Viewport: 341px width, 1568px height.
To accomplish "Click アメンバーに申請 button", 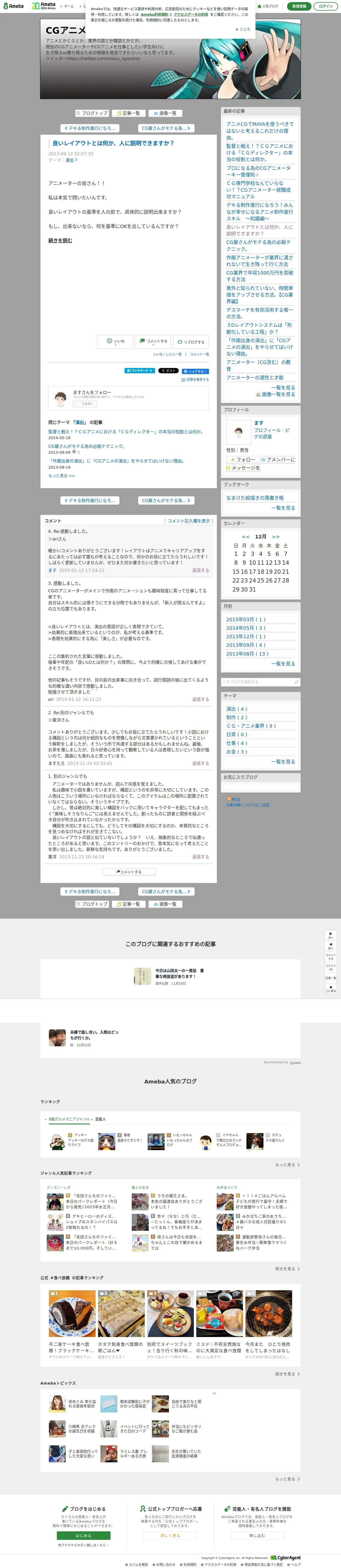I will (x=278, y=460).
